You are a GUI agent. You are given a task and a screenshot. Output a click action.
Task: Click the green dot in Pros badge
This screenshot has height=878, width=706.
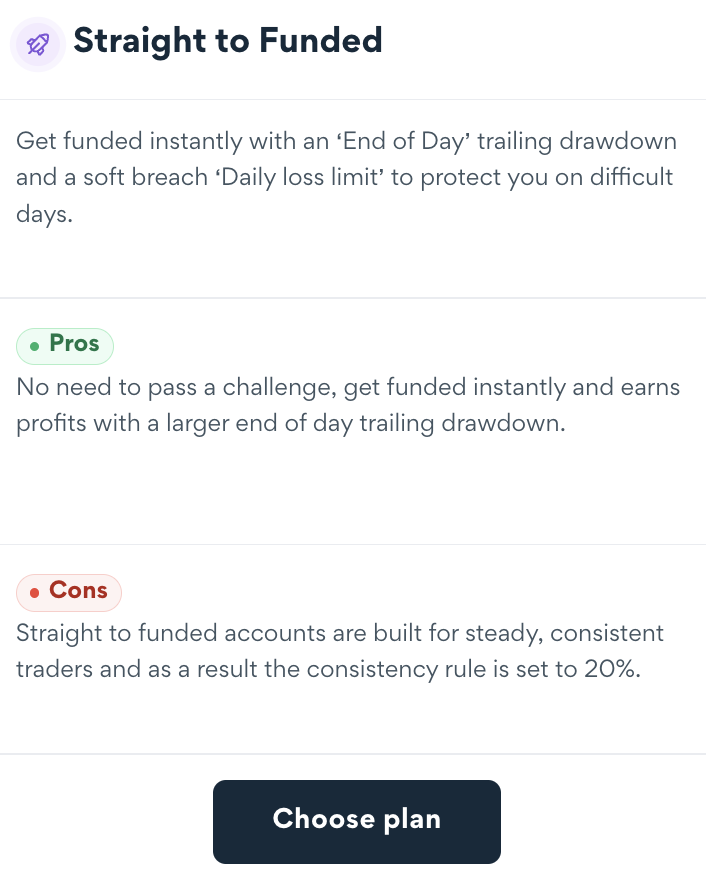[35, 346]
